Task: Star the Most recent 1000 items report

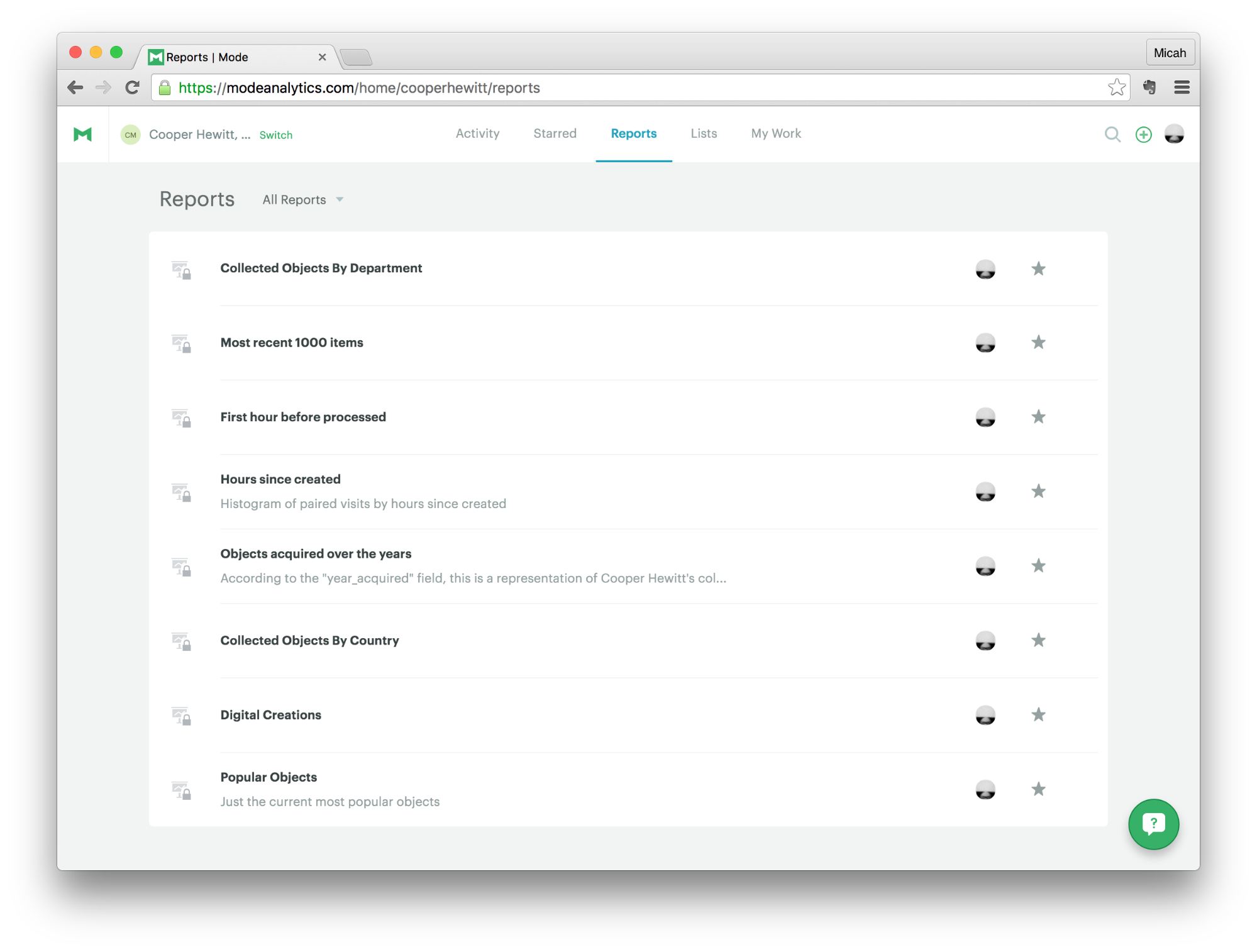Action: pyautogui.click(x=1038, y=342)
